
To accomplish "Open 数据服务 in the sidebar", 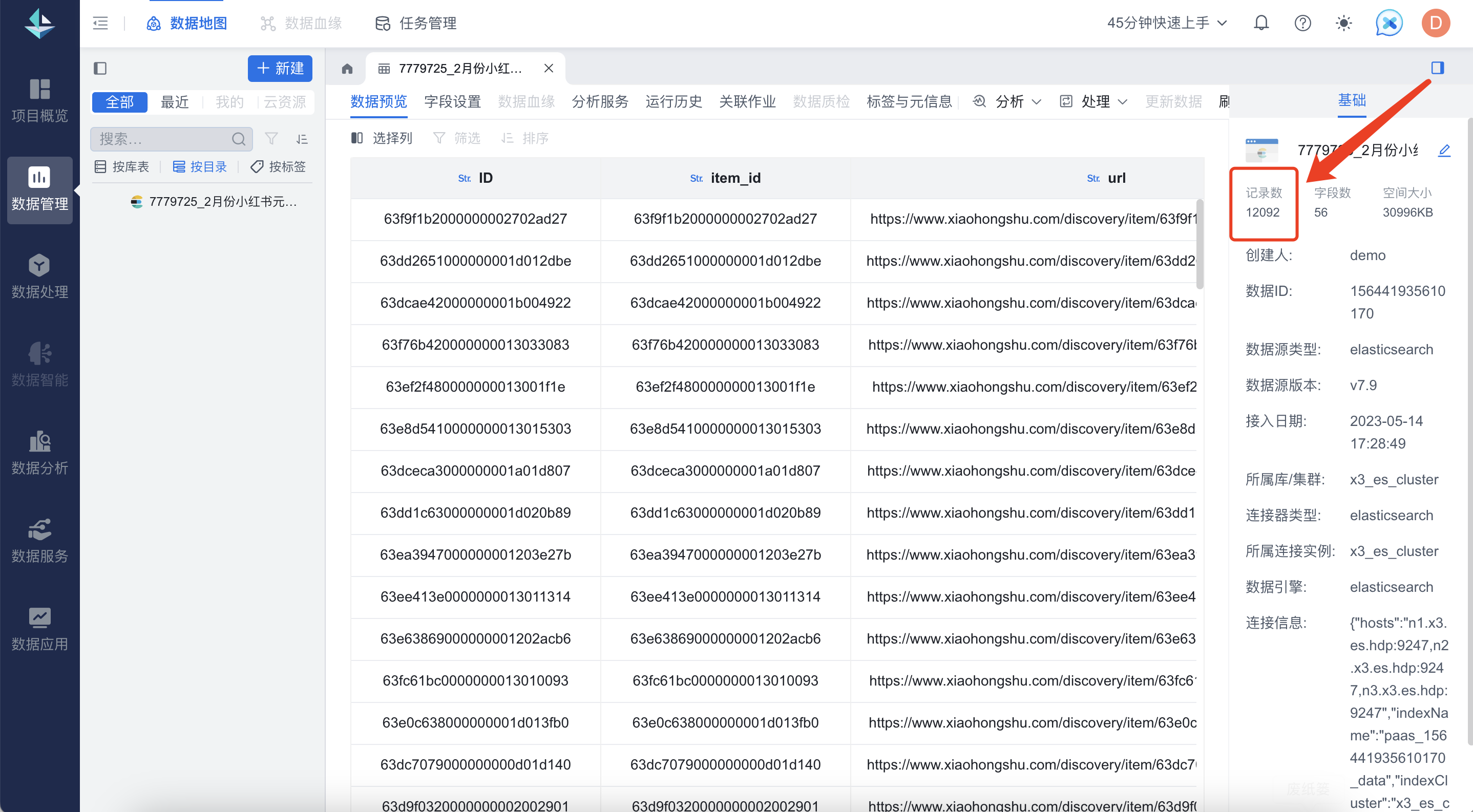I will pos(39,541).
